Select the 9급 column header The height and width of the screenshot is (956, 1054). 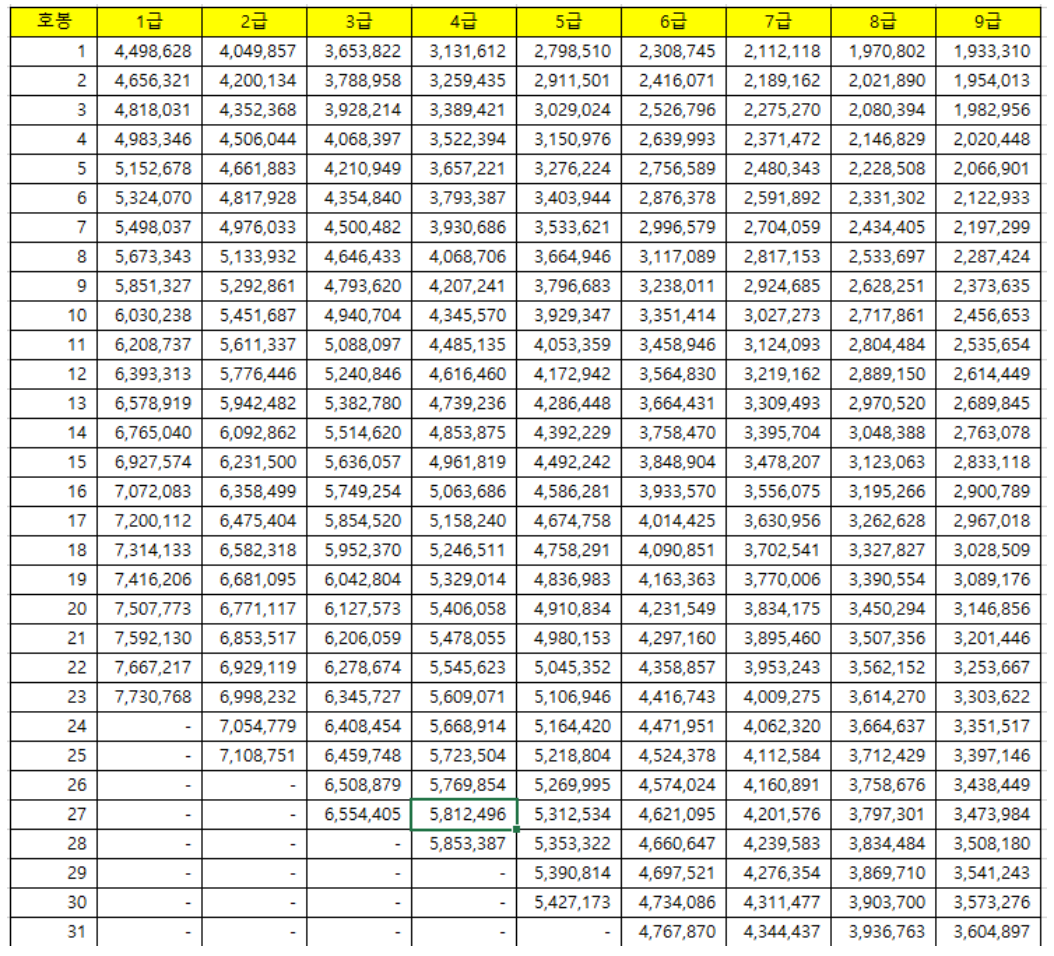(x=988, y=22)
